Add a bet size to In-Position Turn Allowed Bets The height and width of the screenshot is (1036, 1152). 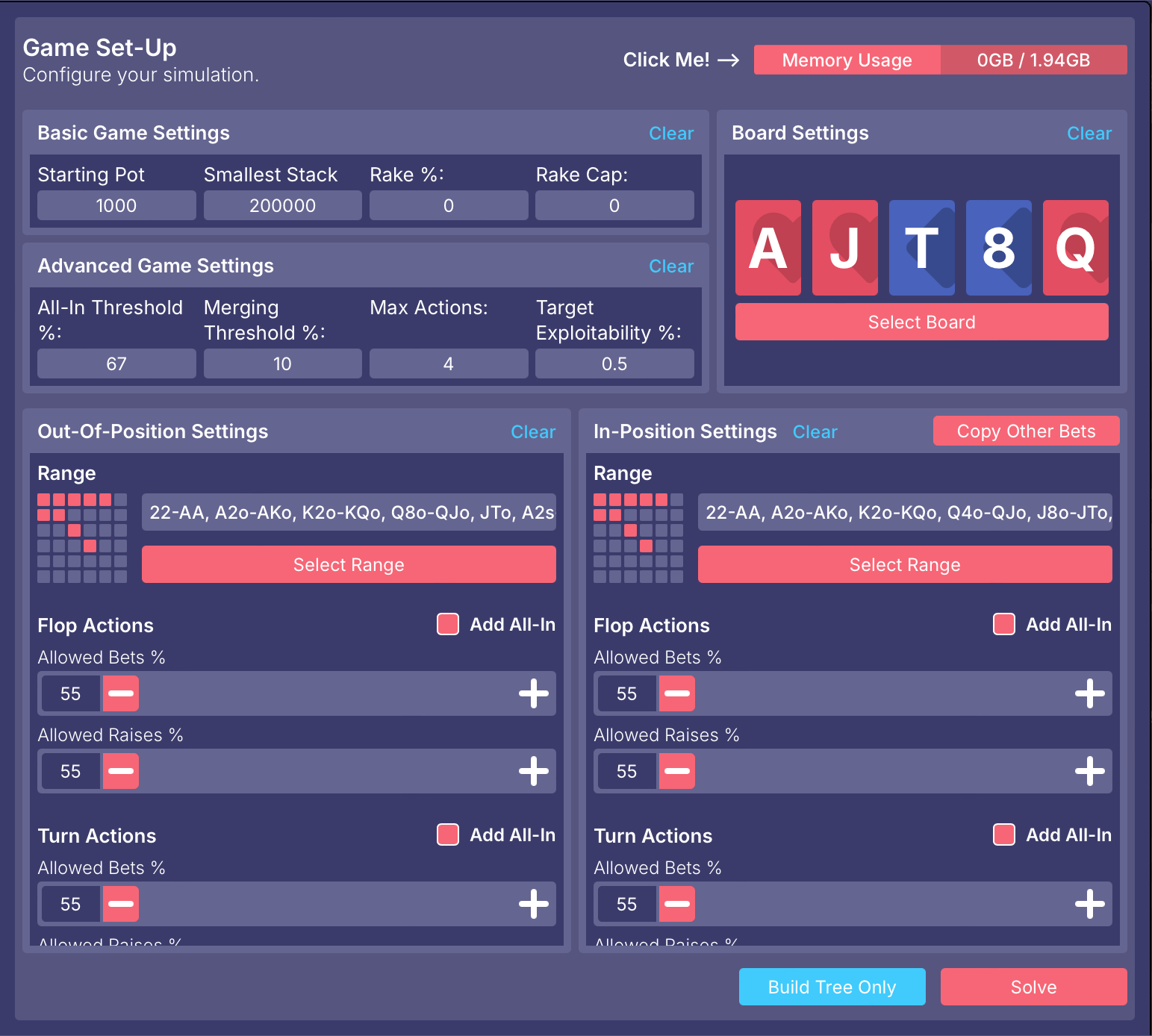(x=1090, y=904)
